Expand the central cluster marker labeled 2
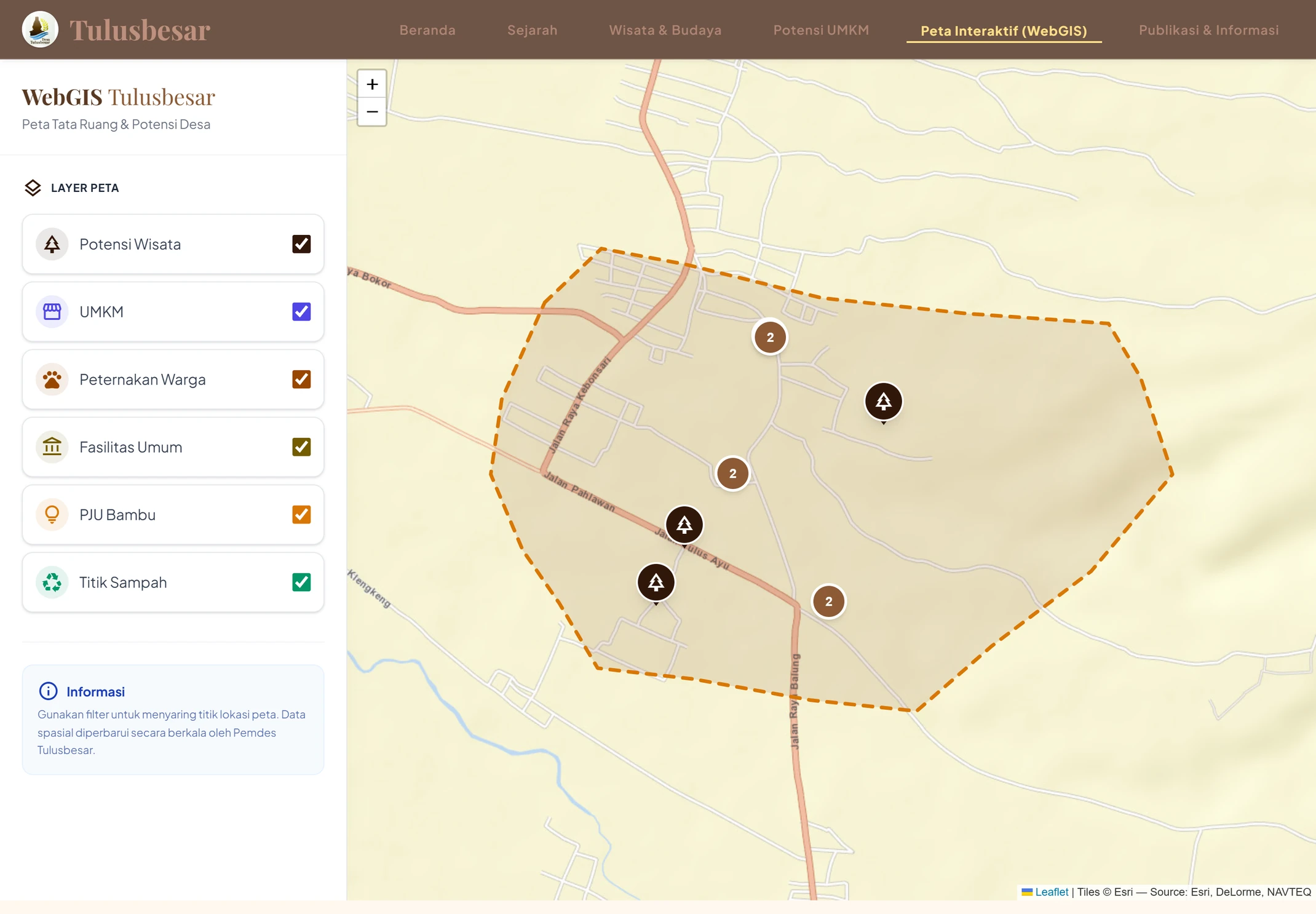This screenshot has width=1316, height=914. (732, 474)
